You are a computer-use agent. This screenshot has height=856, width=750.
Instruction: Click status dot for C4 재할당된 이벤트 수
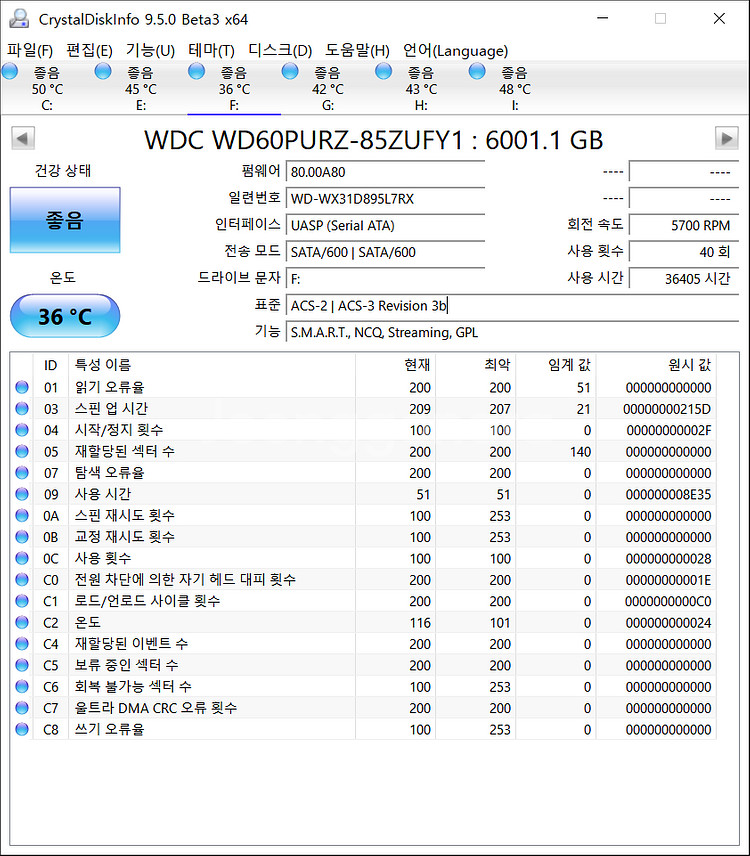pos(22,644)
